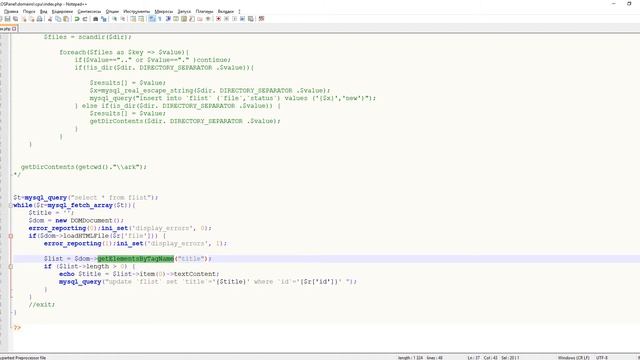Click the Save file toolbar icon
640x360 pixels.
tap(7, 19)
